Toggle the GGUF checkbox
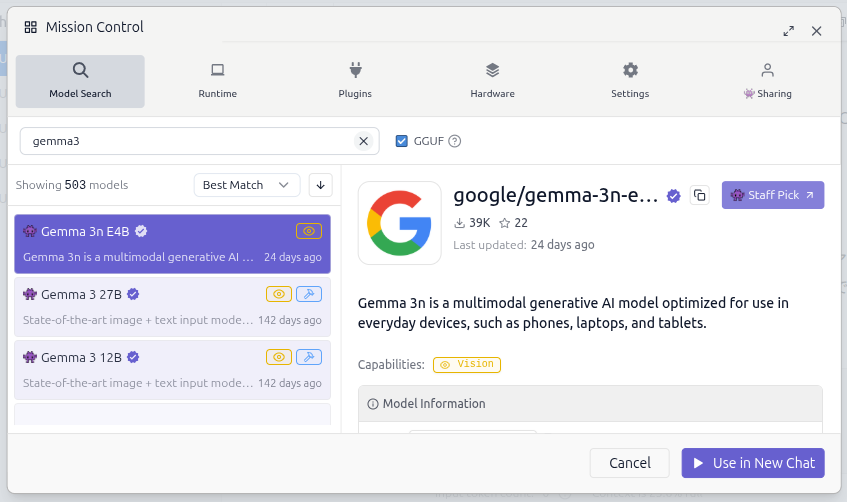The image size is (847, 502). 402,141
